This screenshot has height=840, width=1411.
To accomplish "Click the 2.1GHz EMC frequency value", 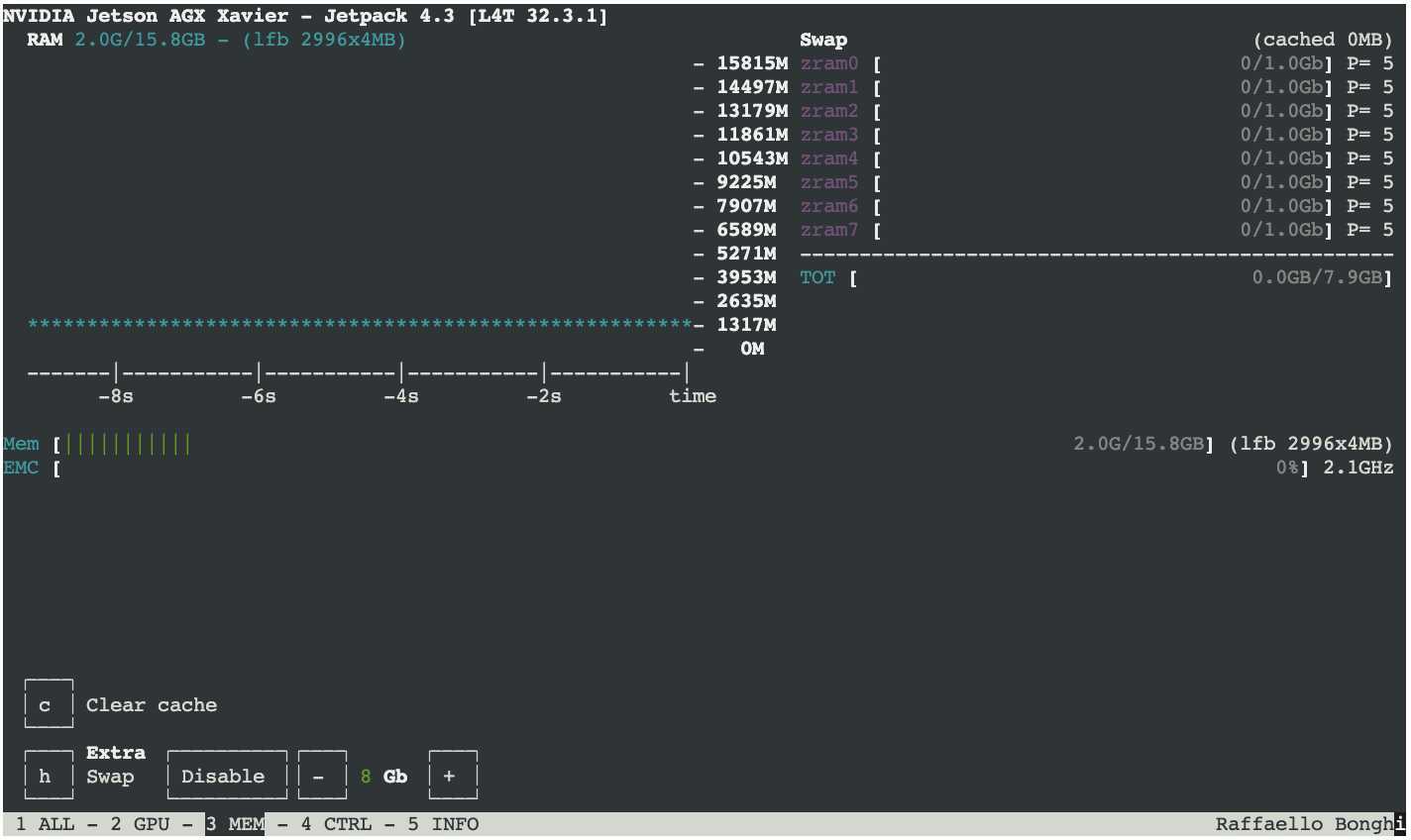I will tap(1358, 468).
